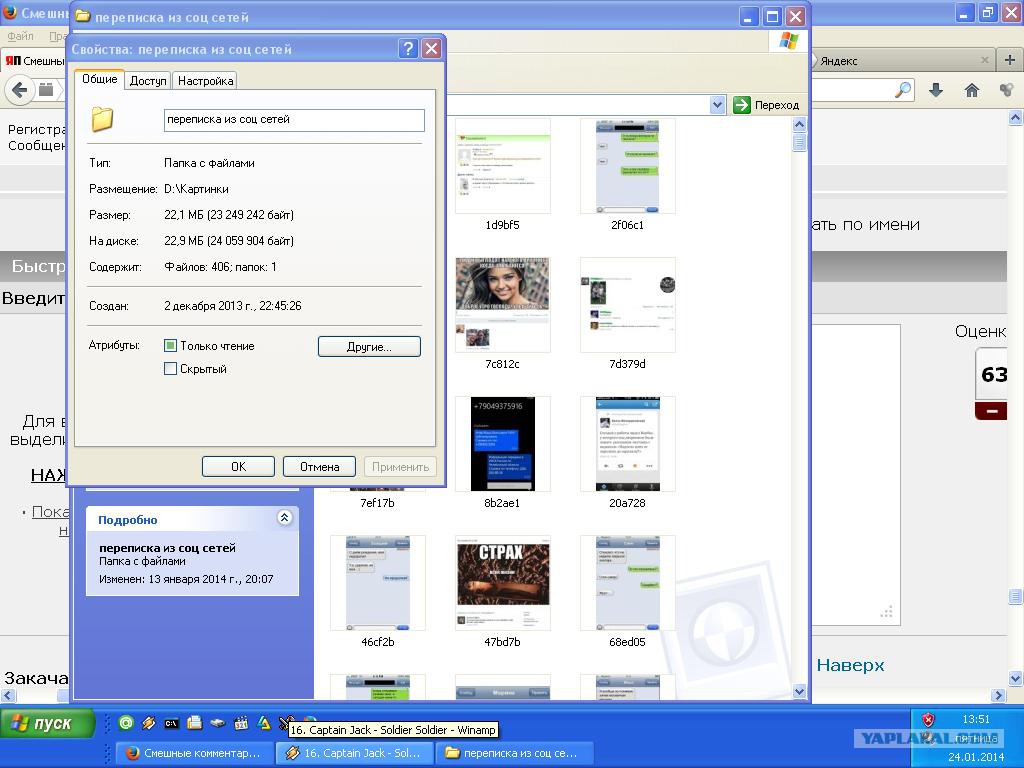This screenshot has width=1024, height=768.
Task: Toggle the Только чтение checkbox
Action: (170, 345)
